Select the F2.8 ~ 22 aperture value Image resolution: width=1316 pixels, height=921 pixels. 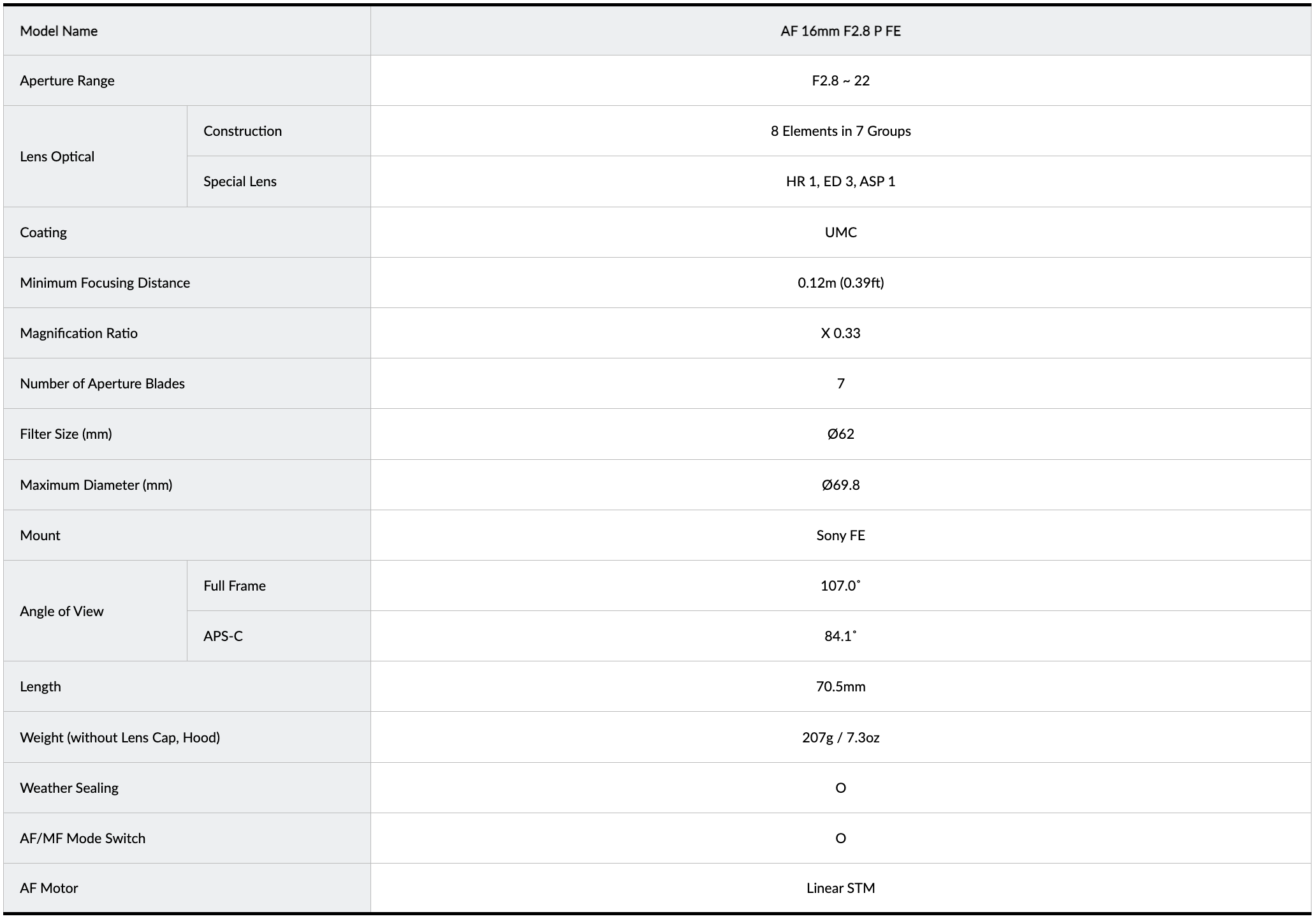coord(840,80)
